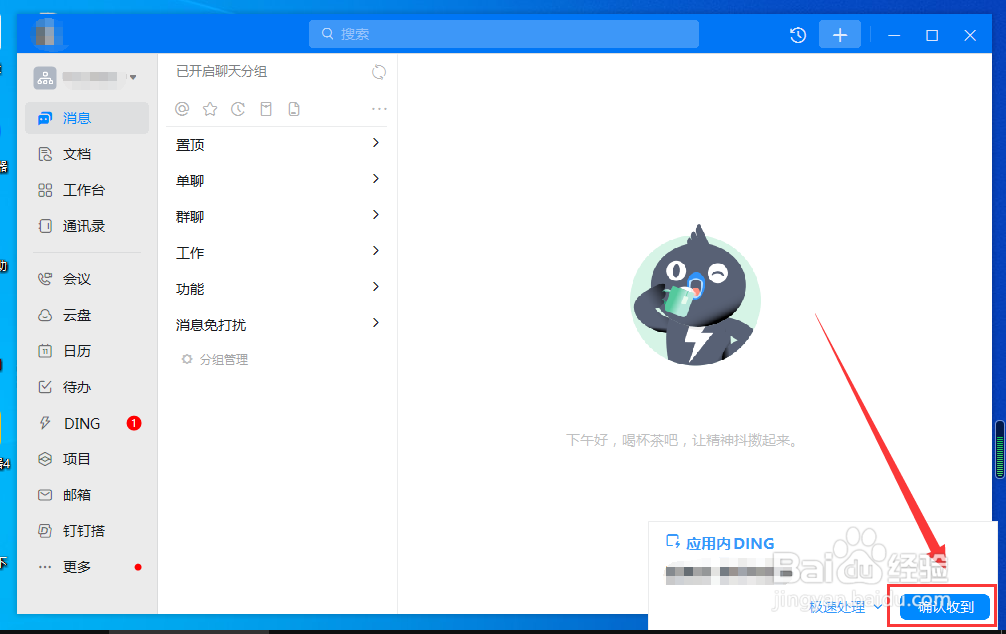Click the 消息免打扰 group label

pos(211,325)
